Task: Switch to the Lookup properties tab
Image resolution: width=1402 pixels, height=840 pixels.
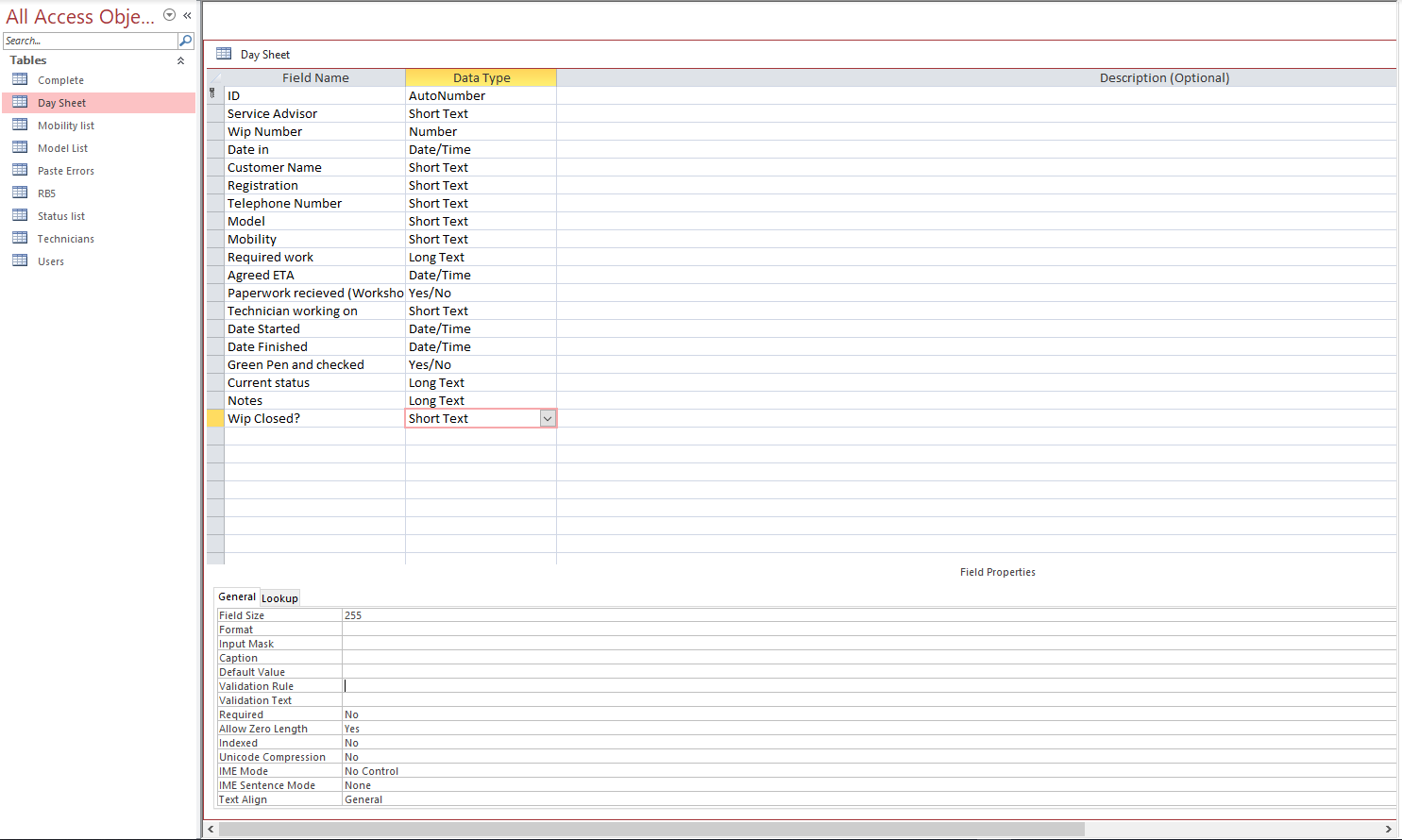Action: pos(279,597)
